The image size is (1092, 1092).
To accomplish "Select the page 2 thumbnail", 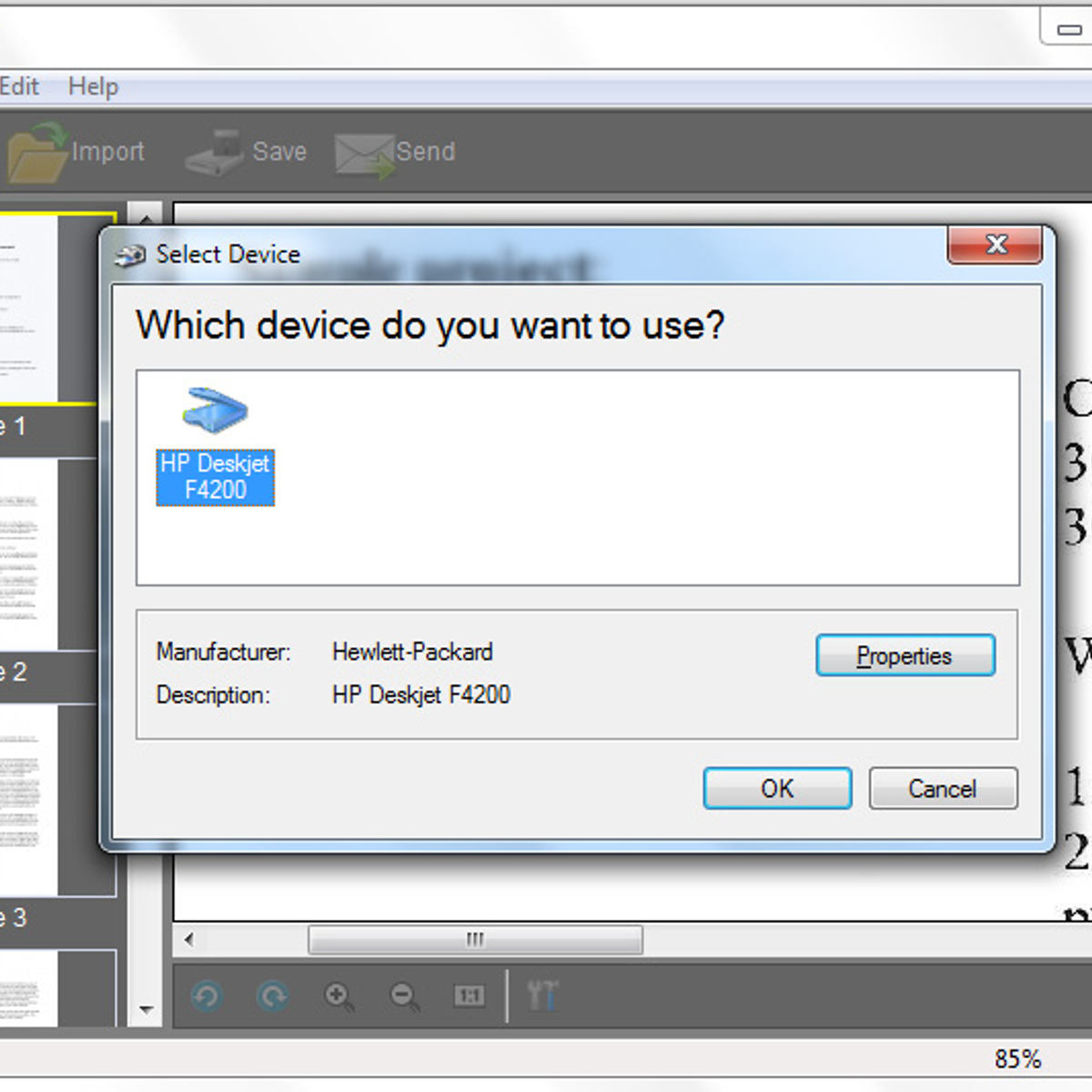I will pos(29,553).
